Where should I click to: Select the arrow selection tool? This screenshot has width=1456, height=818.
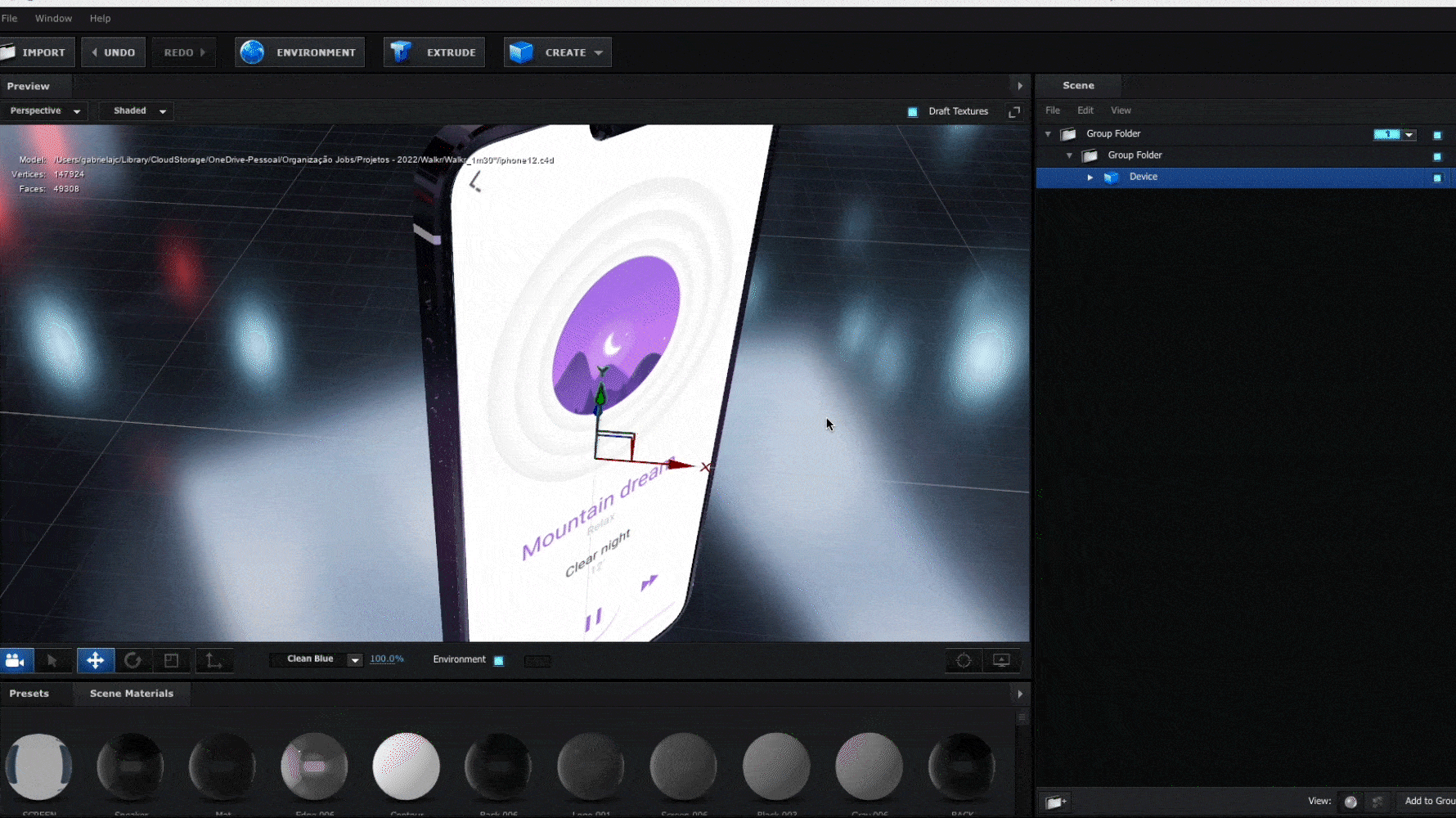click(x=52, y=660)
